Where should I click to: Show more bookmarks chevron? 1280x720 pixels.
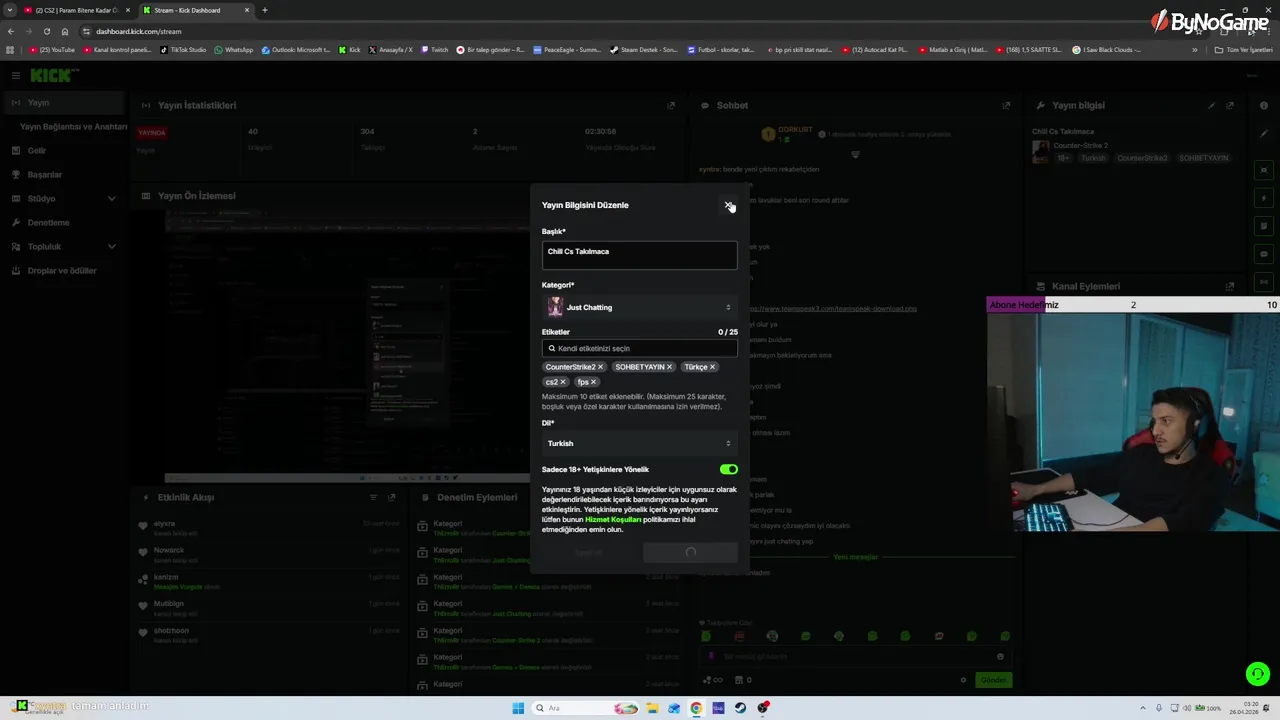[1194, 50]
